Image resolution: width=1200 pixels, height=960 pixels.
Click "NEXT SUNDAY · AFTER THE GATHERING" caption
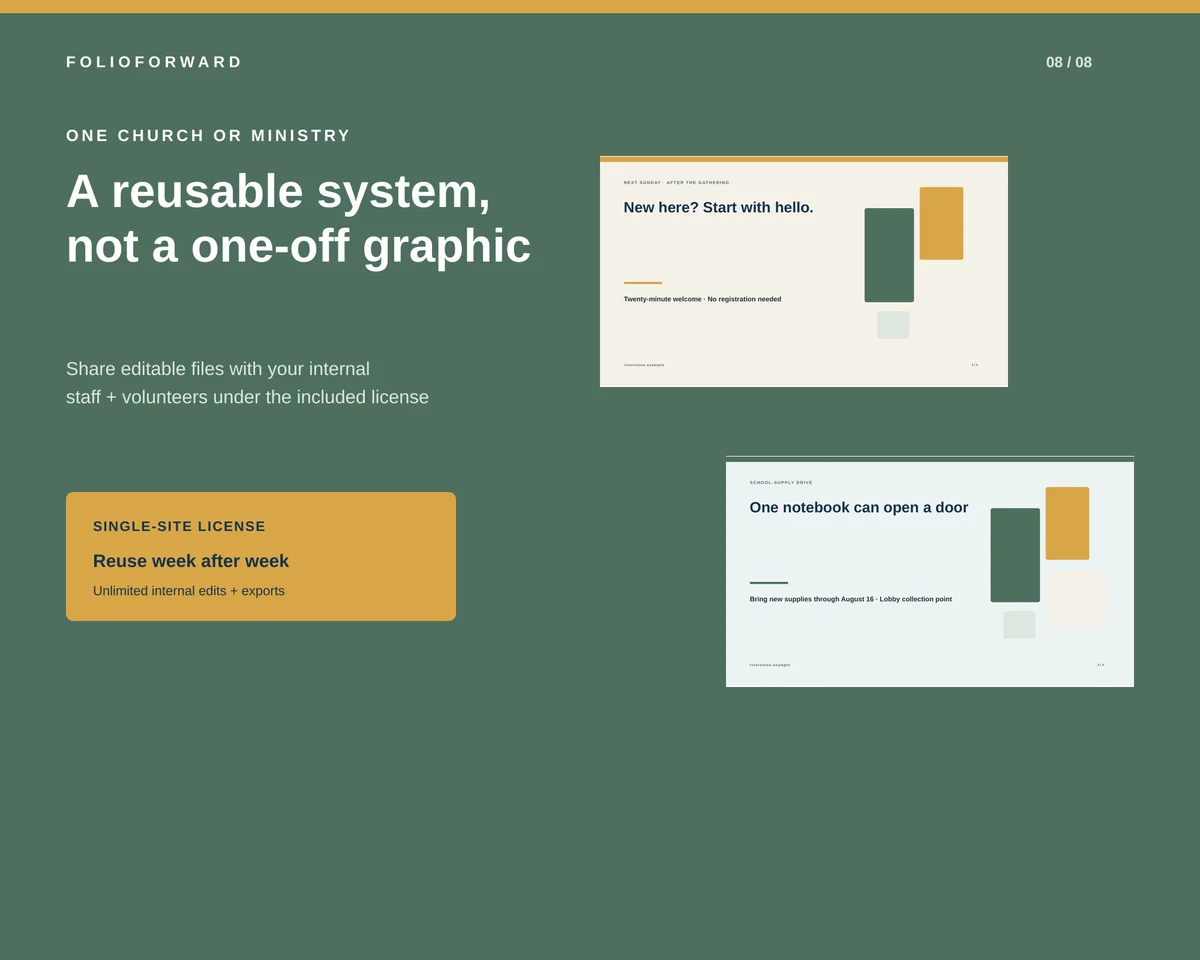tap(676, 183)
